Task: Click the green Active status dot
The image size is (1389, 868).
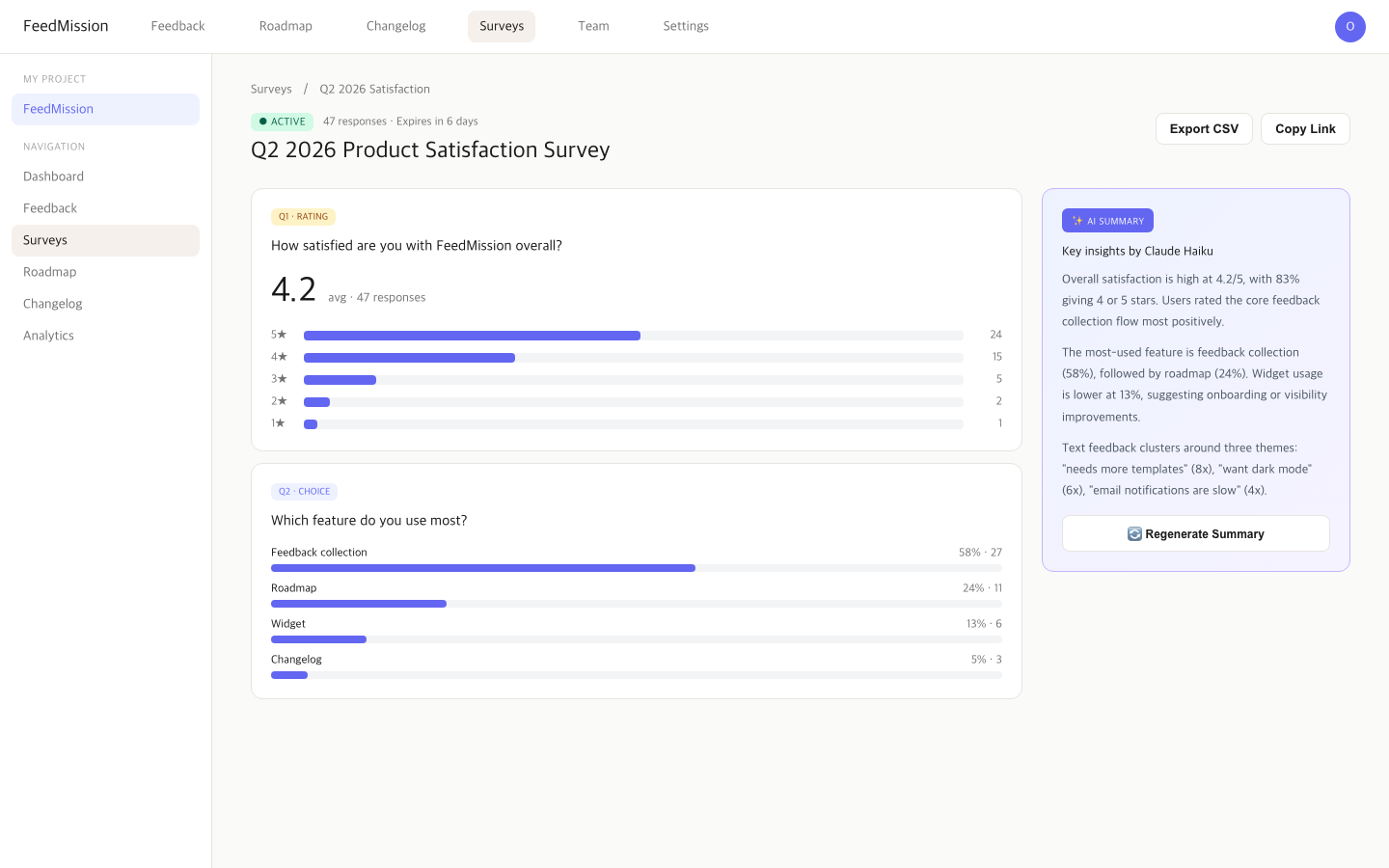Action: (x=260, y=121)
